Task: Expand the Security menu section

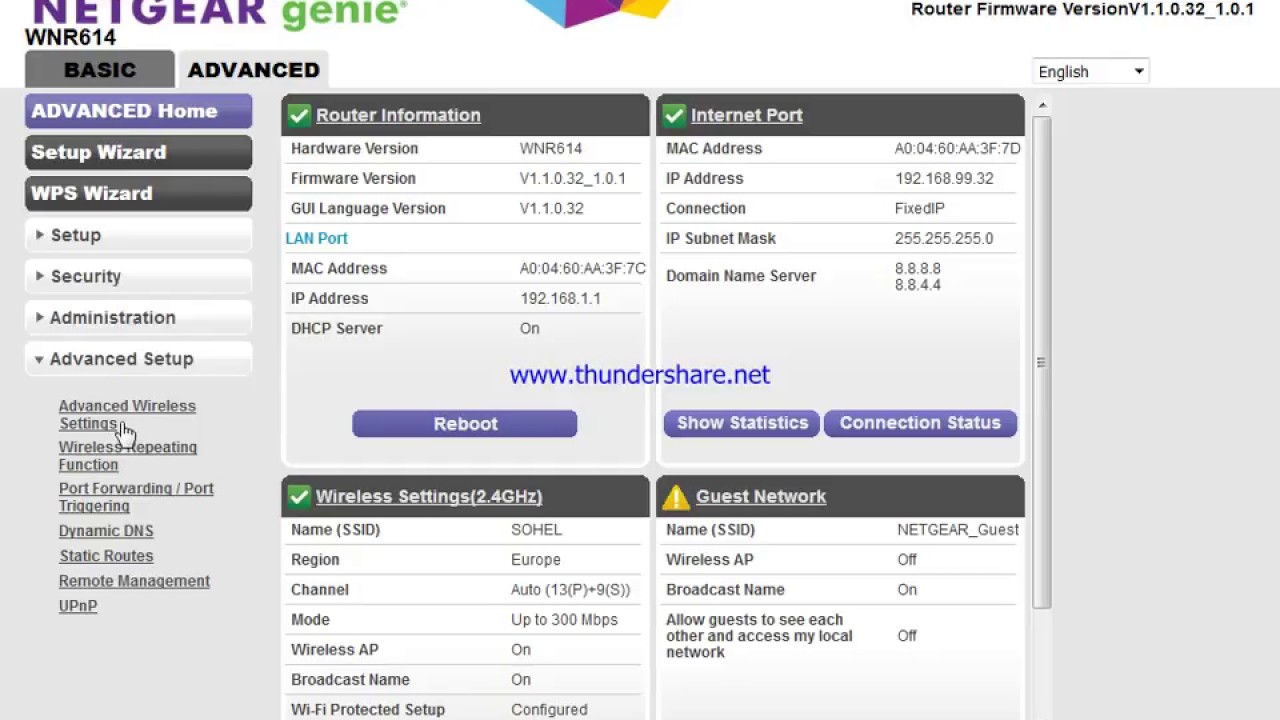Action: click(x=139, y=276)
